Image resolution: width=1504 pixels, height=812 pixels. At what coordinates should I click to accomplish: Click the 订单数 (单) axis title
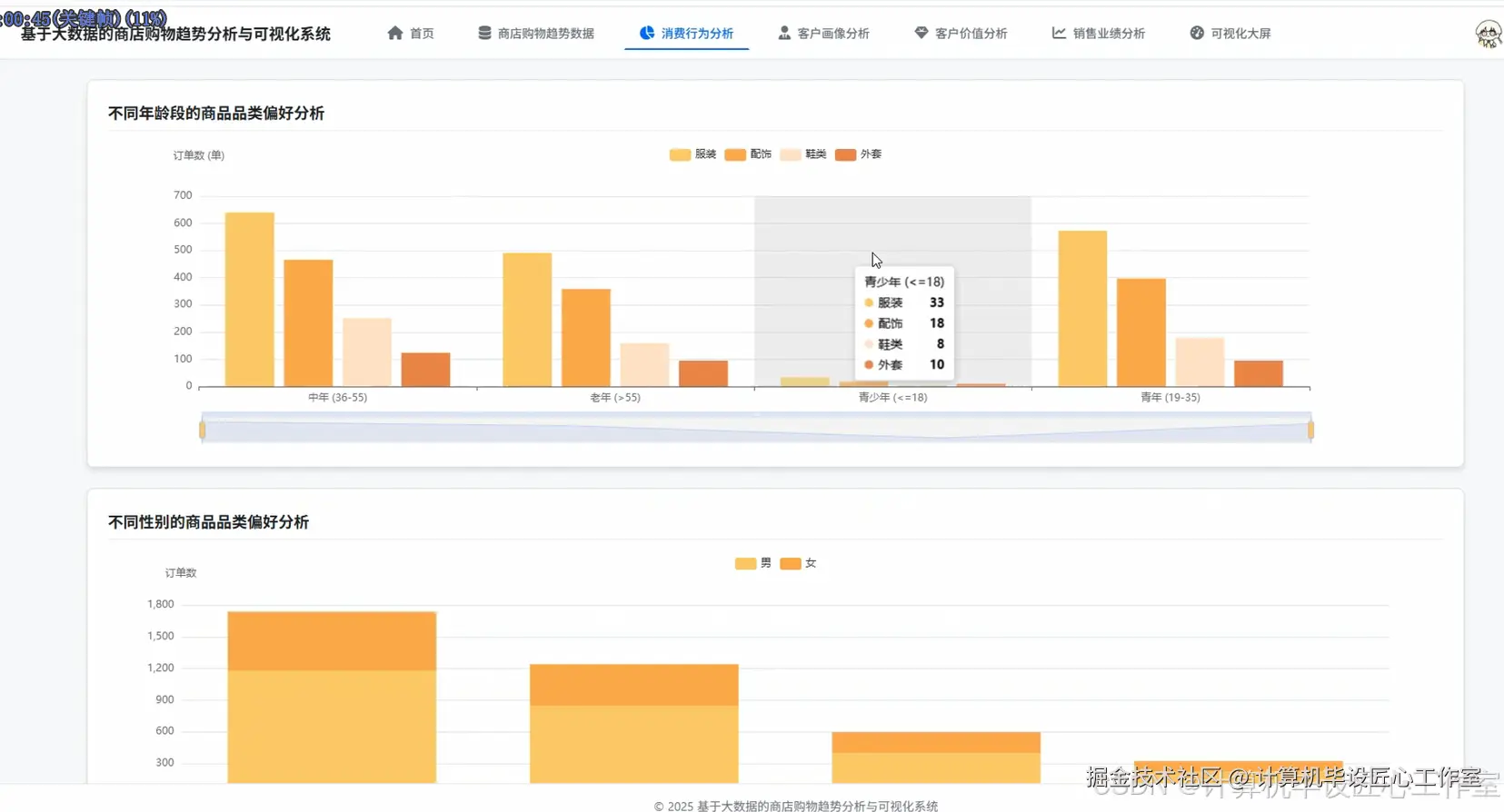click(x=199, y=155)
